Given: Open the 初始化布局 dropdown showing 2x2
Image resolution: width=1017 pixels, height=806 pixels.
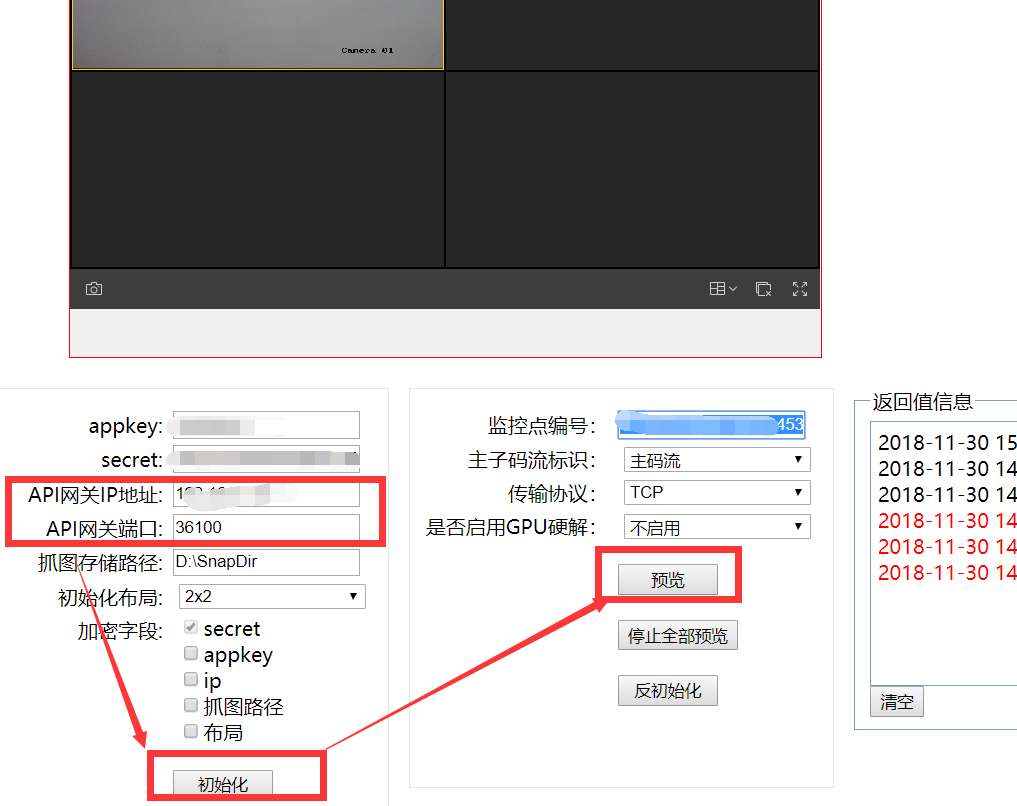Looking at the screenshot, I should pos(272,597).
